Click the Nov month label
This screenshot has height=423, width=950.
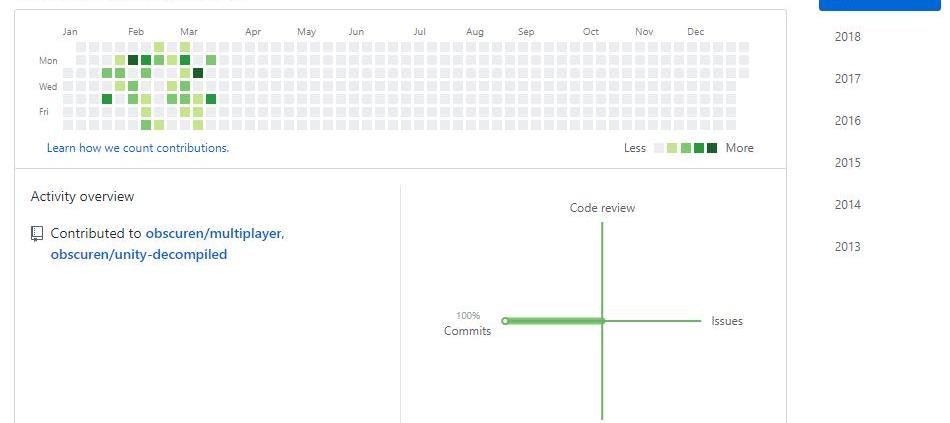point(644,32)
